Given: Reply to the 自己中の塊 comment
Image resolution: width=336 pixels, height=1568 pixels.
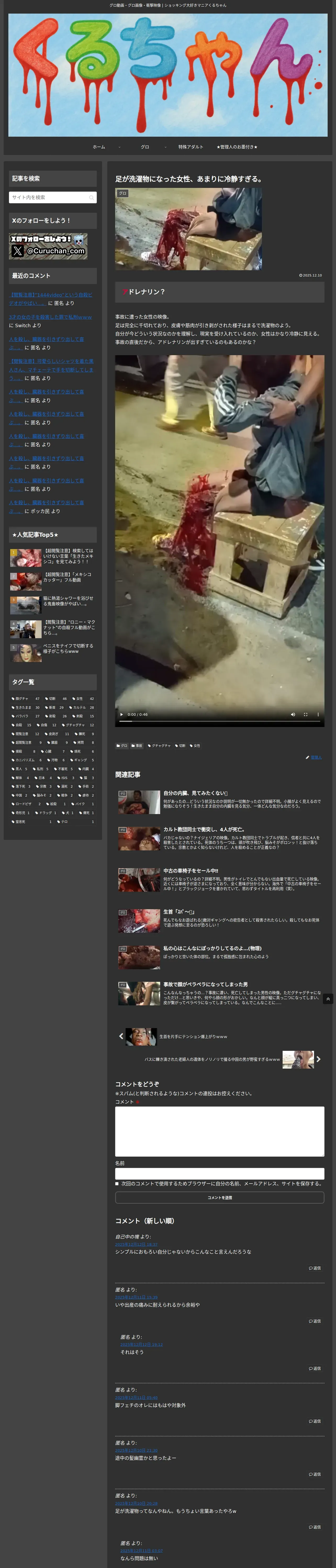Looking at the screenshot, I should (x=315, y=1268).
